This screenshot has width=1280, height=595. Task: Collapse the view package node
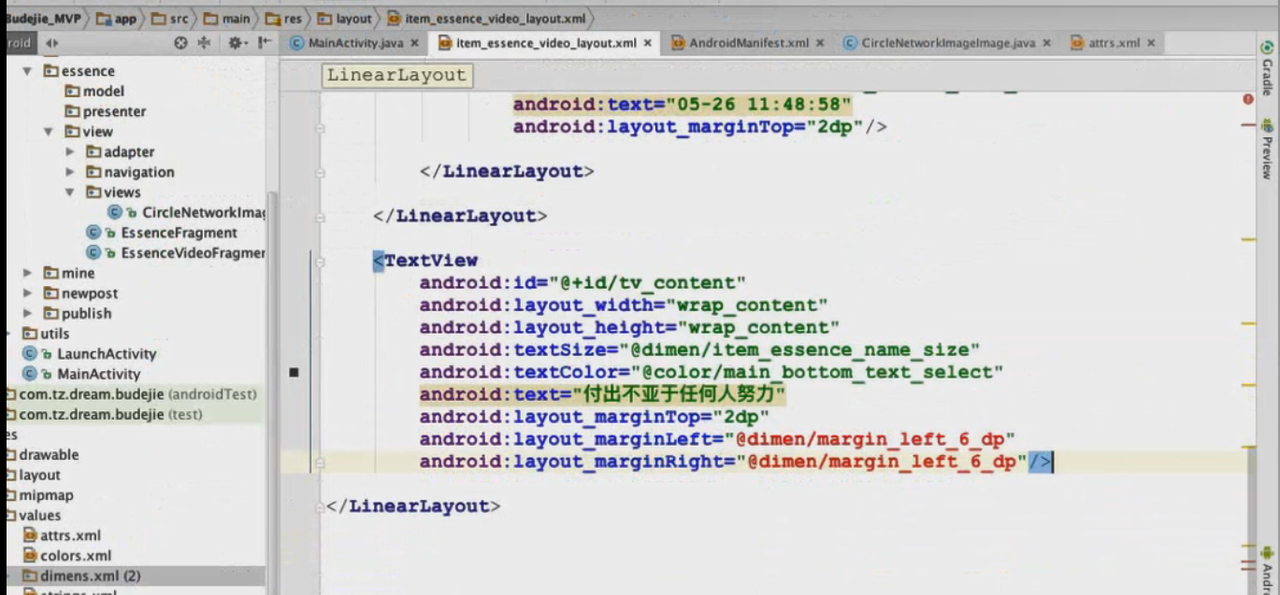point(49,131)
